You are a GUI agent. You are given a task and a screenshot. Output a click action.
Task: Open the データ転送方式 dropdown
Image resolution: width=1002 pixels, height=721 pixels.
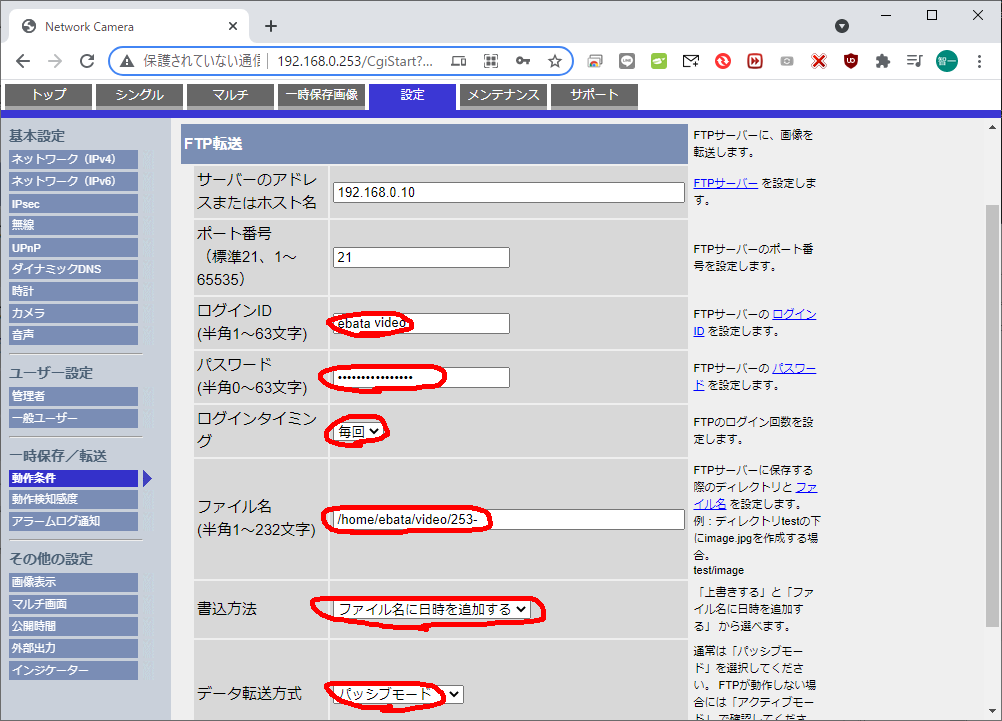pos(398,694)
